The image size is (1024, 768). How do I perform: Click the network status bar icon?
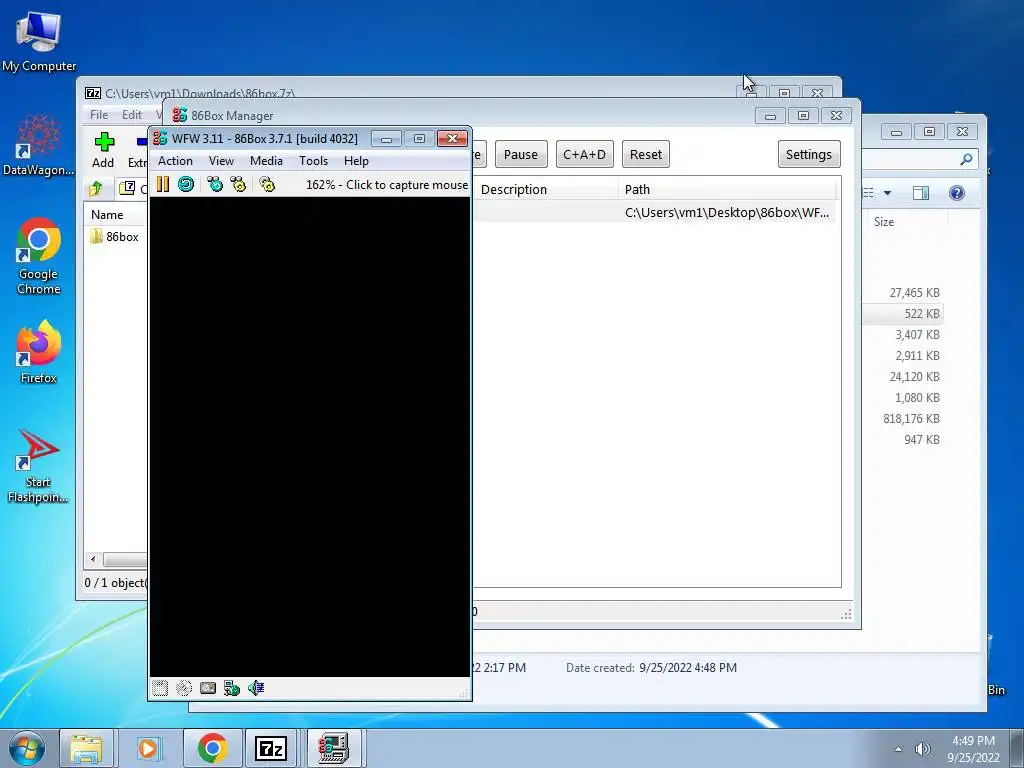point(232,688)
